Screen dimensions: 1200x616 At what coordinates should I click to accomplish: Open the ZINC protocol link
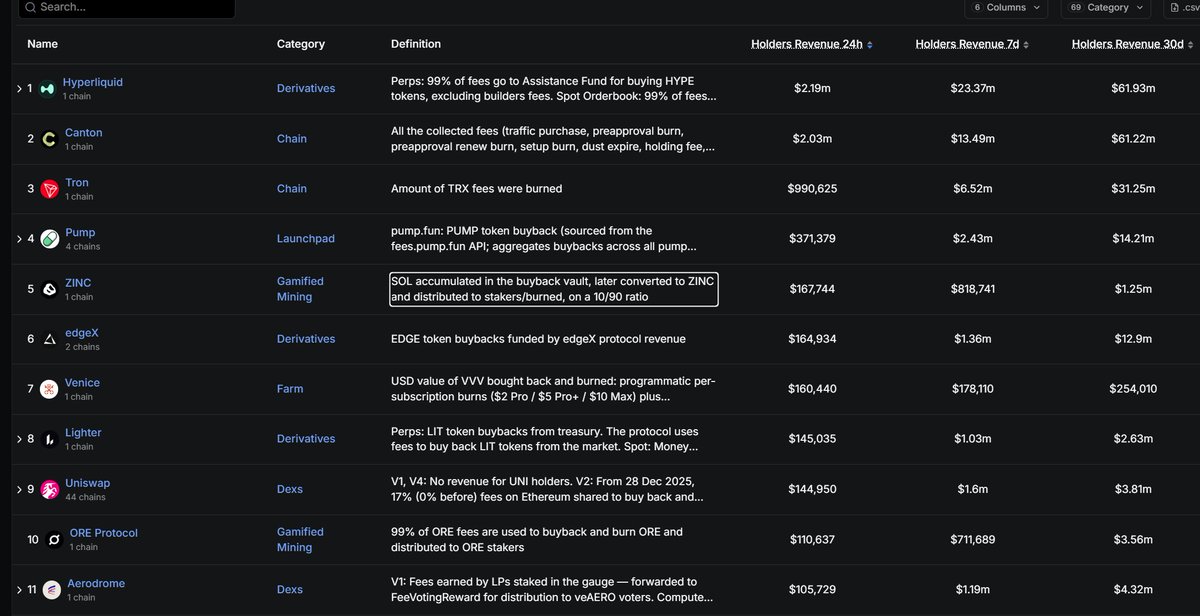(x=77, y=282)
